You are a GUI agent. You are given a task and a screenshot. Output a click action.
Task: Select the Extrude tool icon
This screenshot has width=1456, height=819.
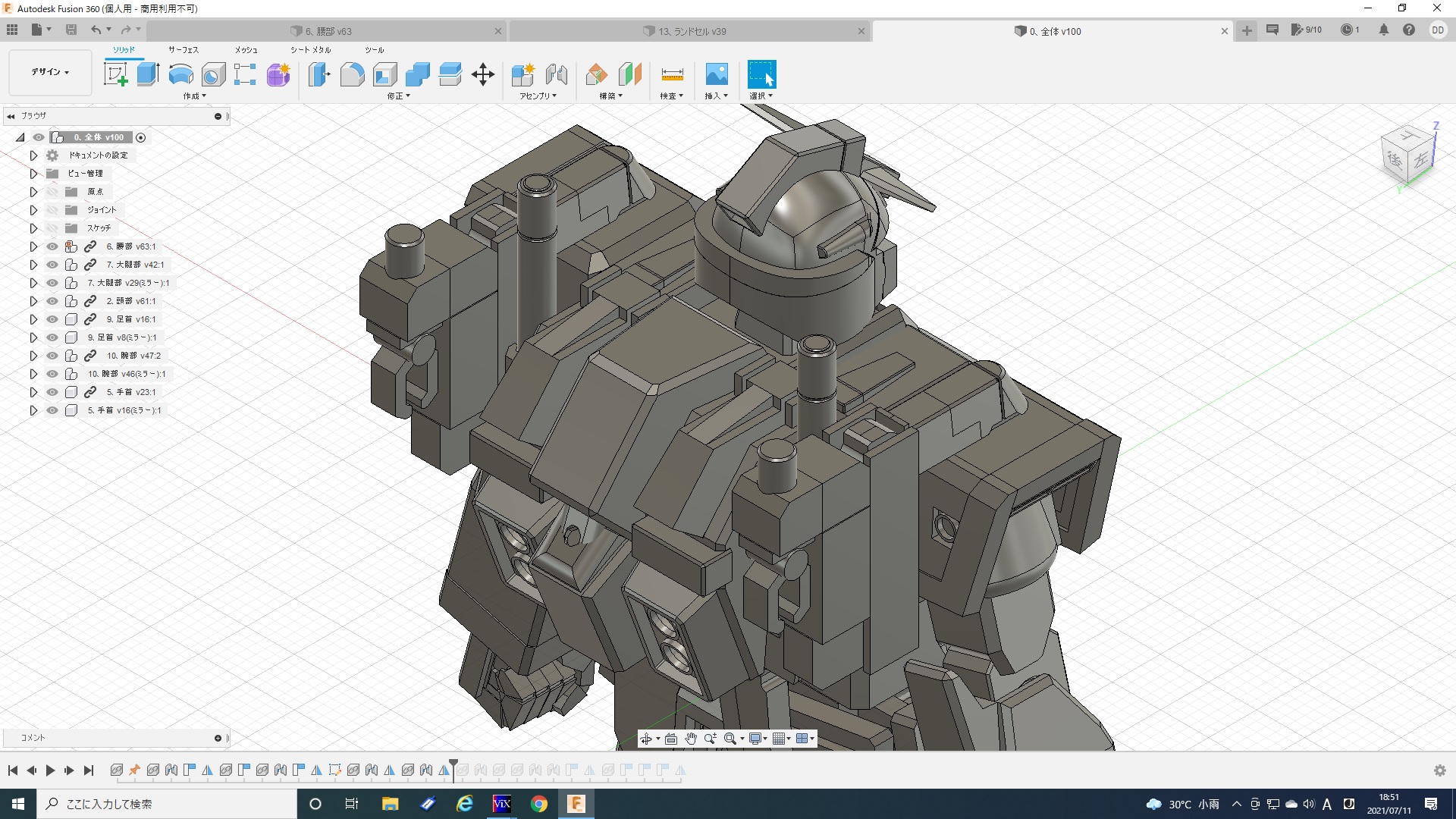[148, 74]
